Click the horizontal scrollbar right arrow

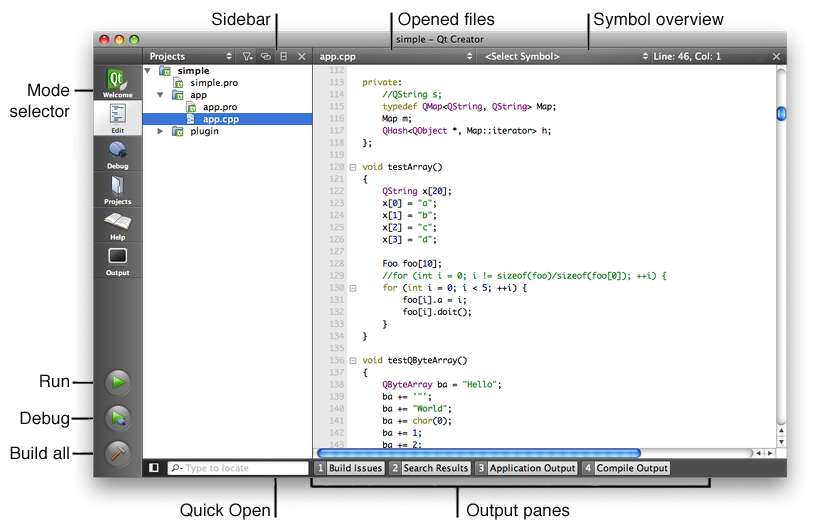pyautogui.click(x=770, y=453)
